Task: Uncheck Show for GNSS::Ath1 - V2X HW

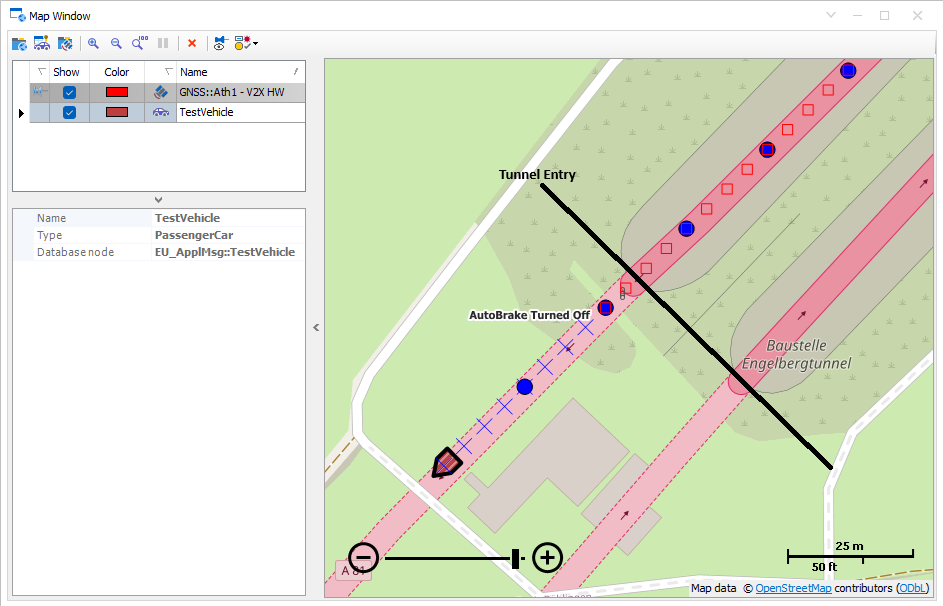Action: tap(69, 93)
